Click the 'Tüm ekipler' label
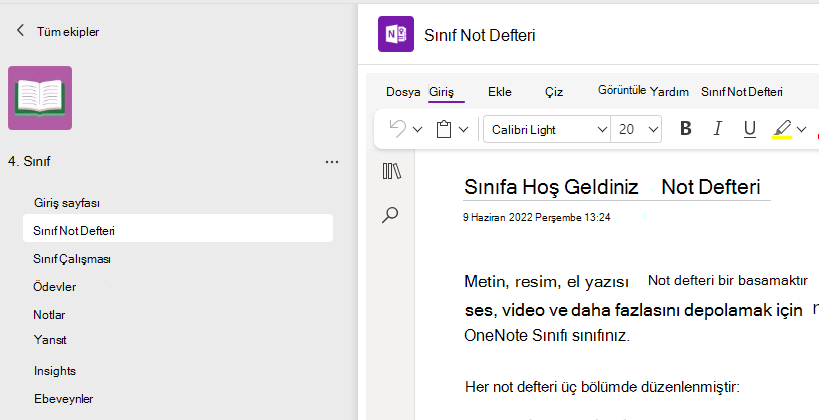This screenshot has width=819, height=420. click(68, 31)
